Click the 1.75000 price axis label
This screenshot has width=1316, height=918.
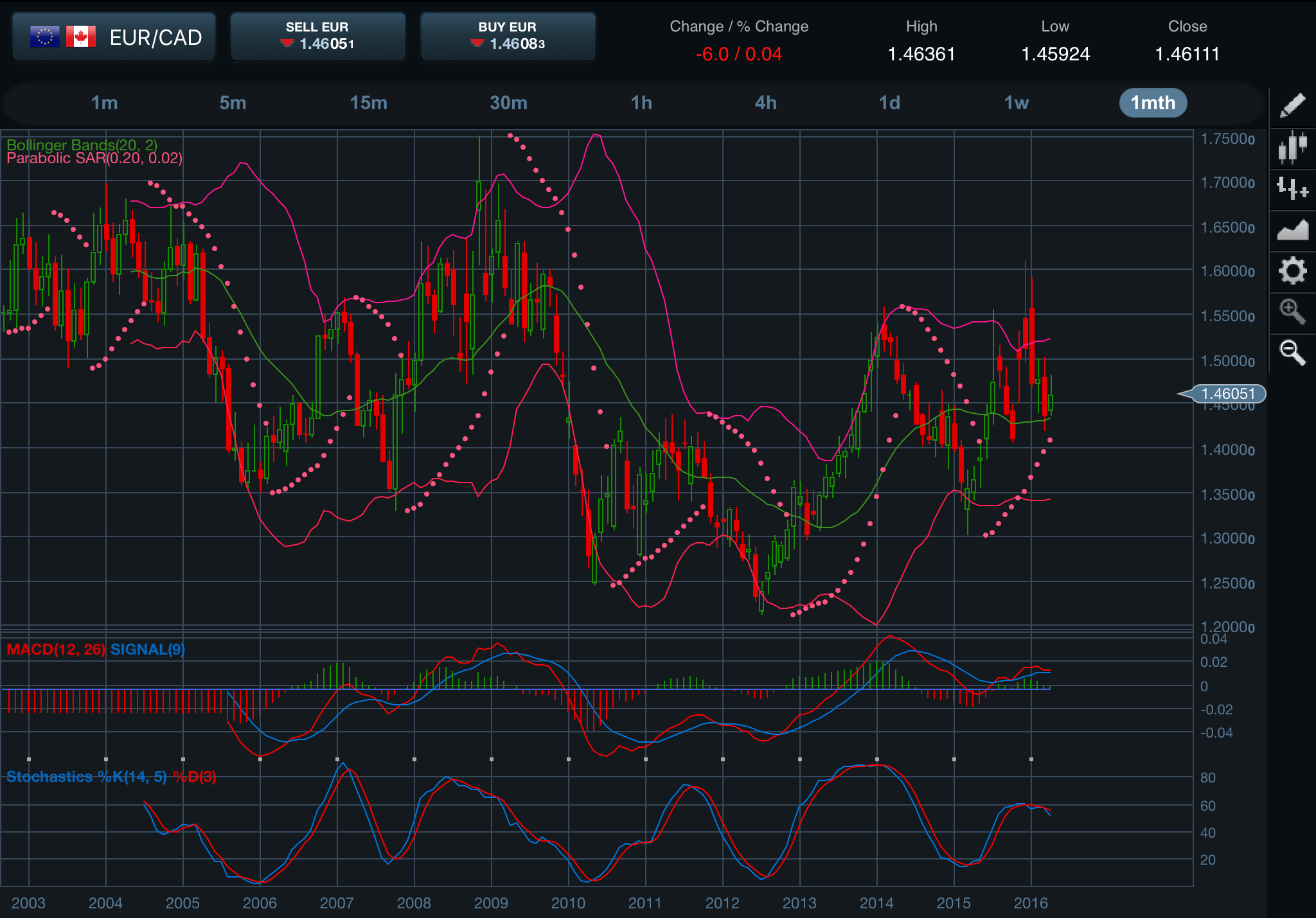1227,139
